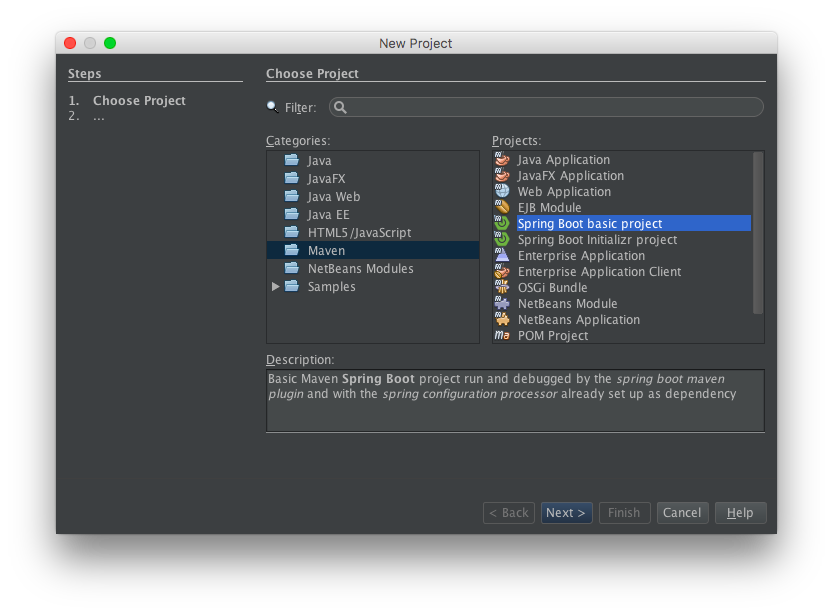Click the Web Application globe icon
Screen dimensions: 833x614
(502, 191)
